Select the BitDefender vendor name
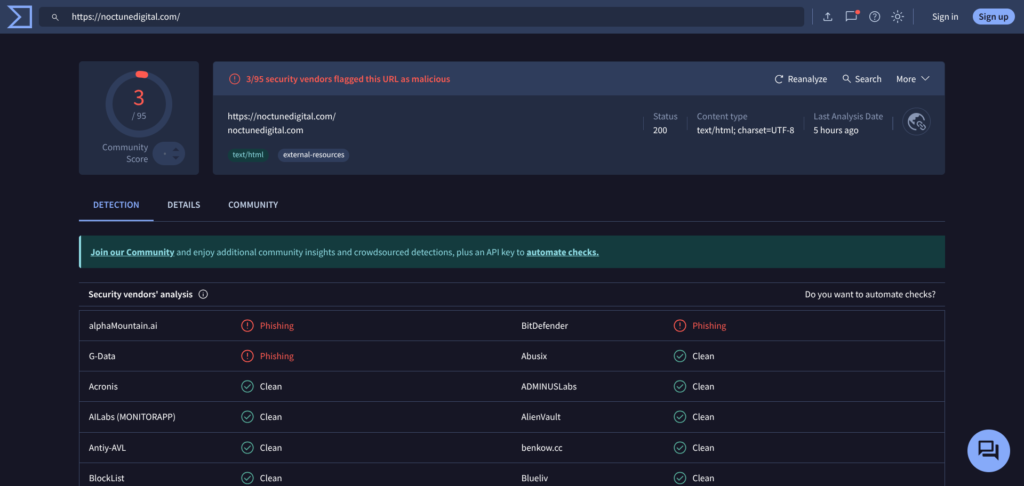 pyautogui.click(x=545, y=325)
